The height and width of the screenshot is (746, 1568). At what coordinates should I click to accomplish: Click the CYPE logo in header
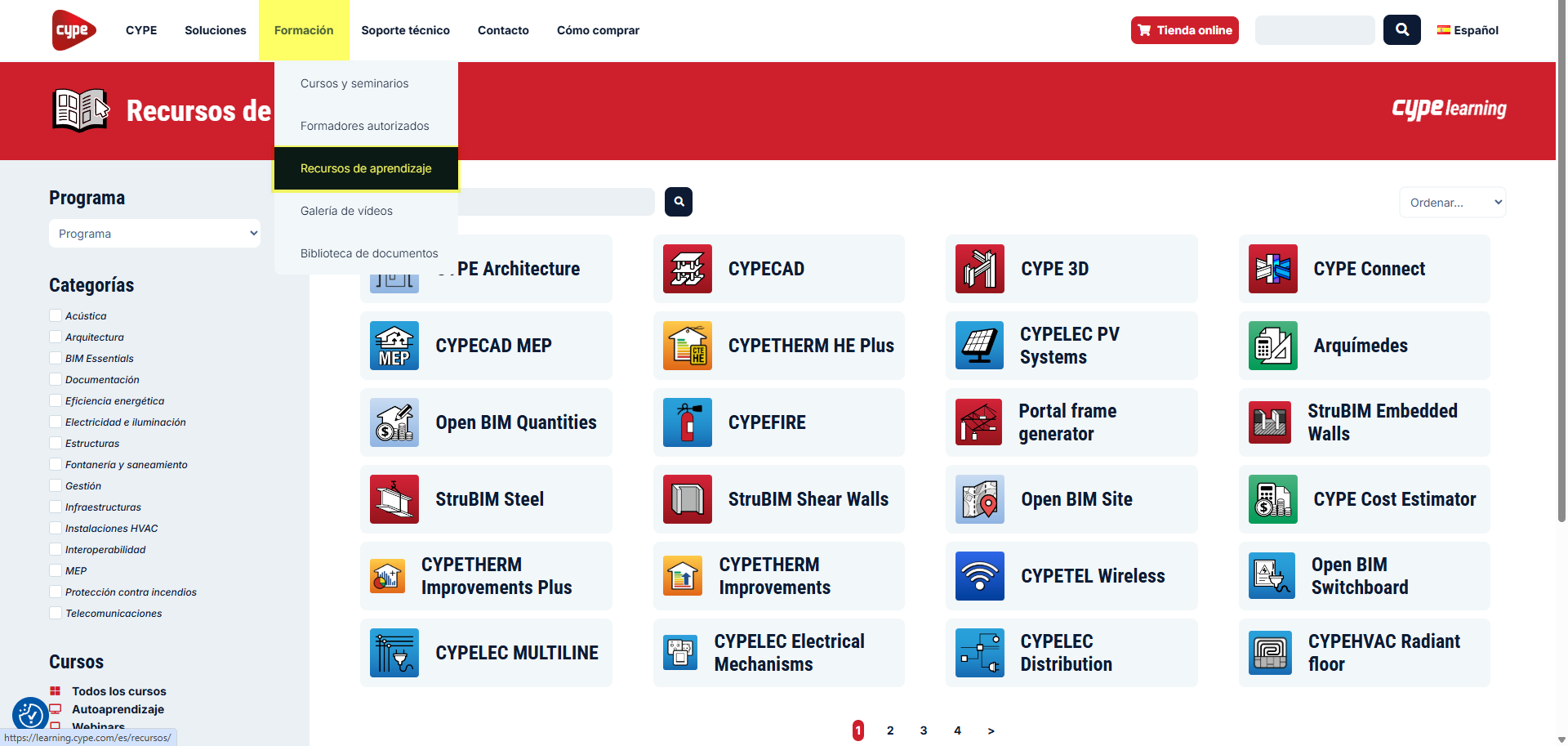tap(73, 30)
